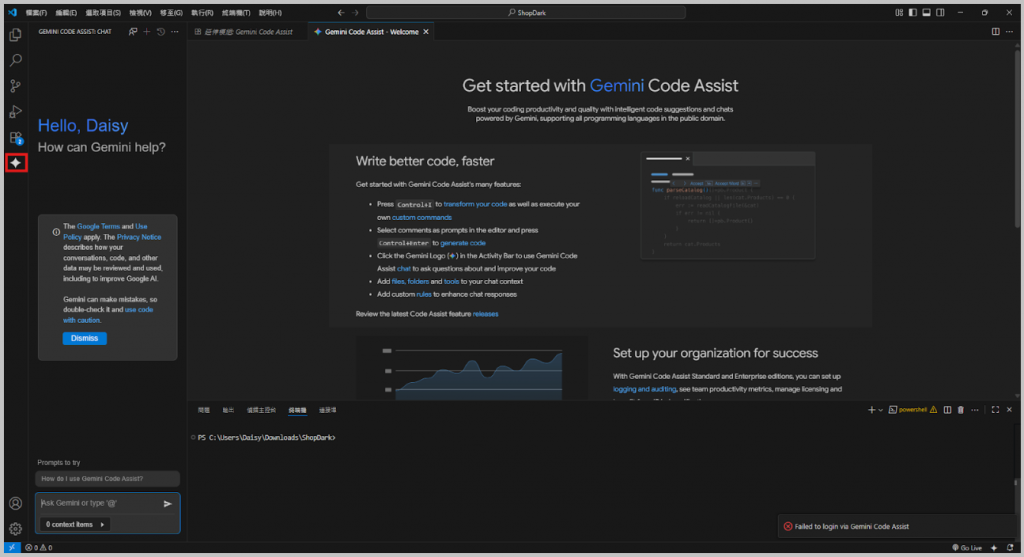Open the 'custom commands' link
This screenshot has height=557, width=1024.
click(421, 217)
